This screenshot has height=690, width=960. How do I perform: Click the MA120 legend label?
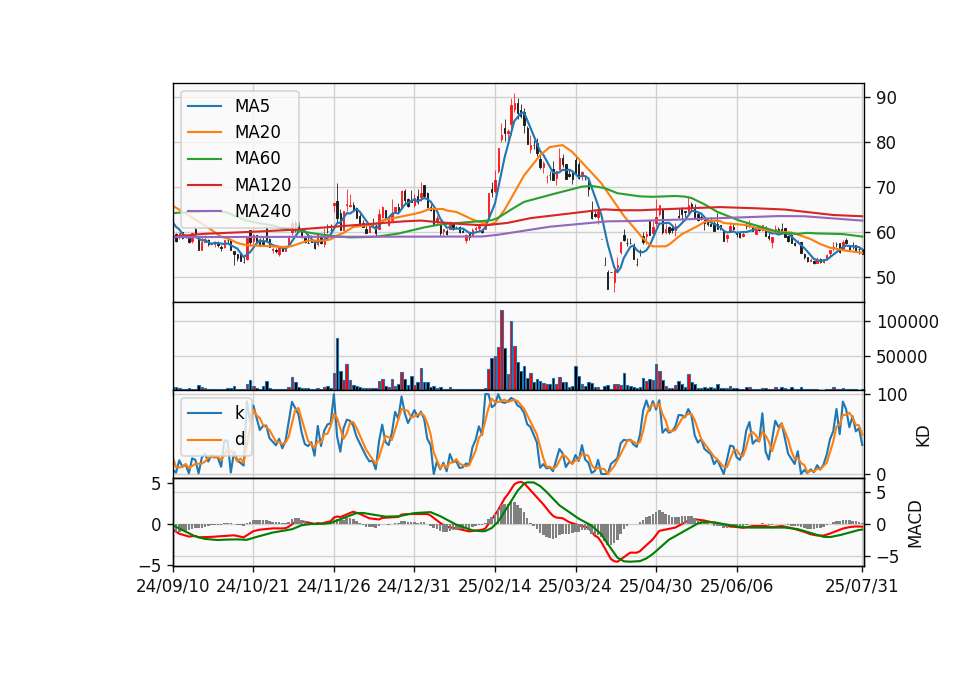263,184
